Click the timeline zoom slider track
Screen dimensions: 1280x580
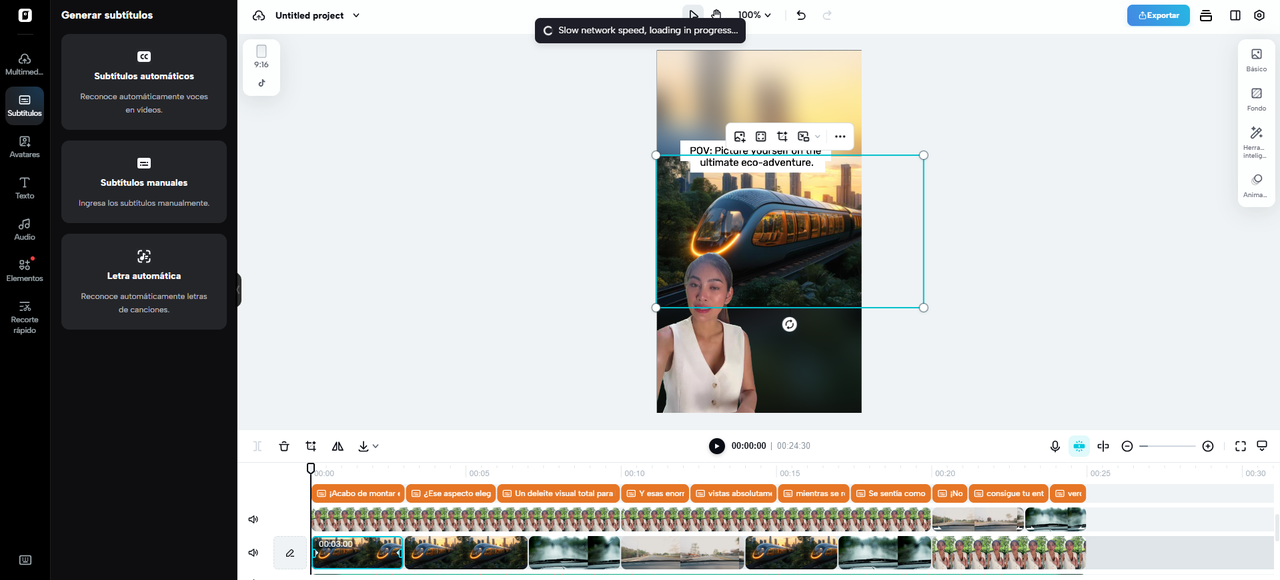point(1167,446)
